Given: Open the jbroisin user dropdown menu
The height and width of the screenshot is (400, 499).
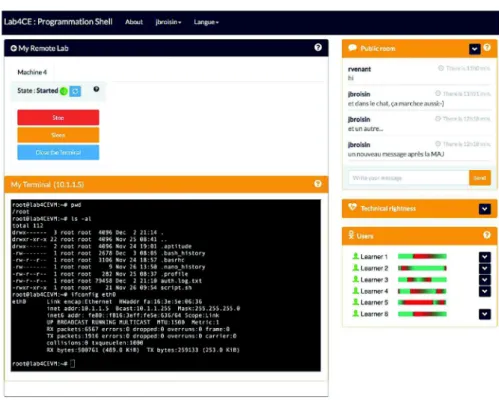Looking at the screenshot, I should [x=168, y=22].
